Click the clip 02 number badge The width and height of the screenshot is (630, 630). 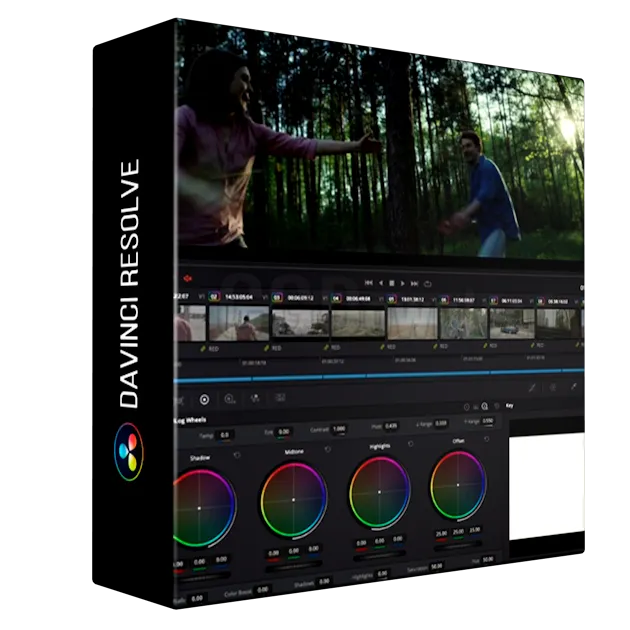coord(214,297)
